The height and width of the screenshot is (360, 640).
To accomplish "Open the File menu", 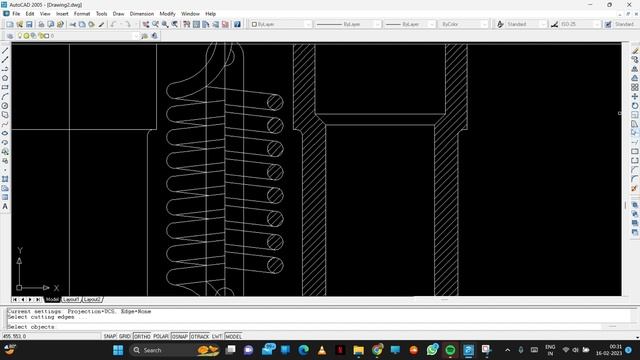I will click(x=16, y=14).
